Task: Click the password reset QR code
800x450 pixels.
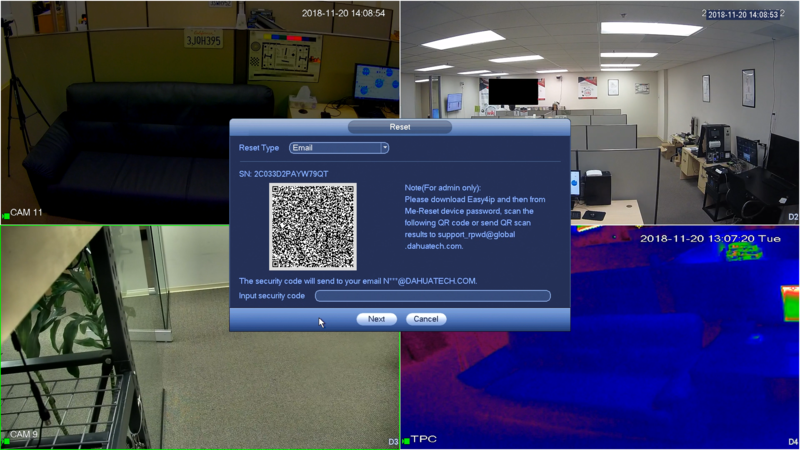Action: click(313, 227)
